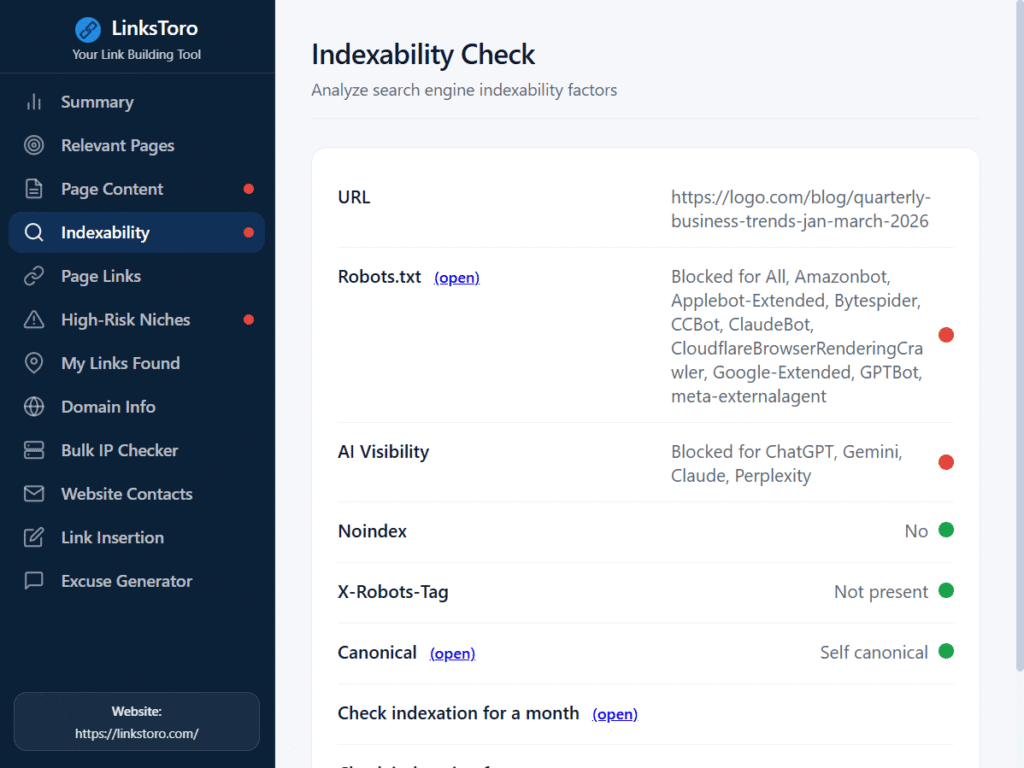Click the Link Insertion edit icon
The width and height of the screenshot is (1024, 768).
click(x=34, y=537)
